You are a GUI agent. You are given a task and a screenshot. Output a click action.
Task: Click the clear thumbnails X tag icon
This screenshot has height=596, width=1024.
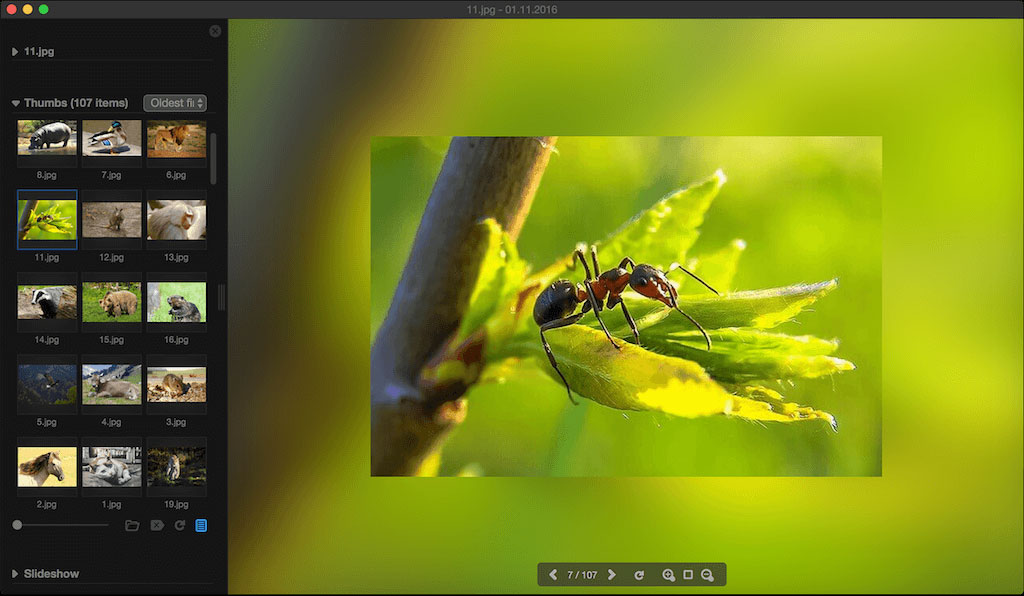click(157, 525)
